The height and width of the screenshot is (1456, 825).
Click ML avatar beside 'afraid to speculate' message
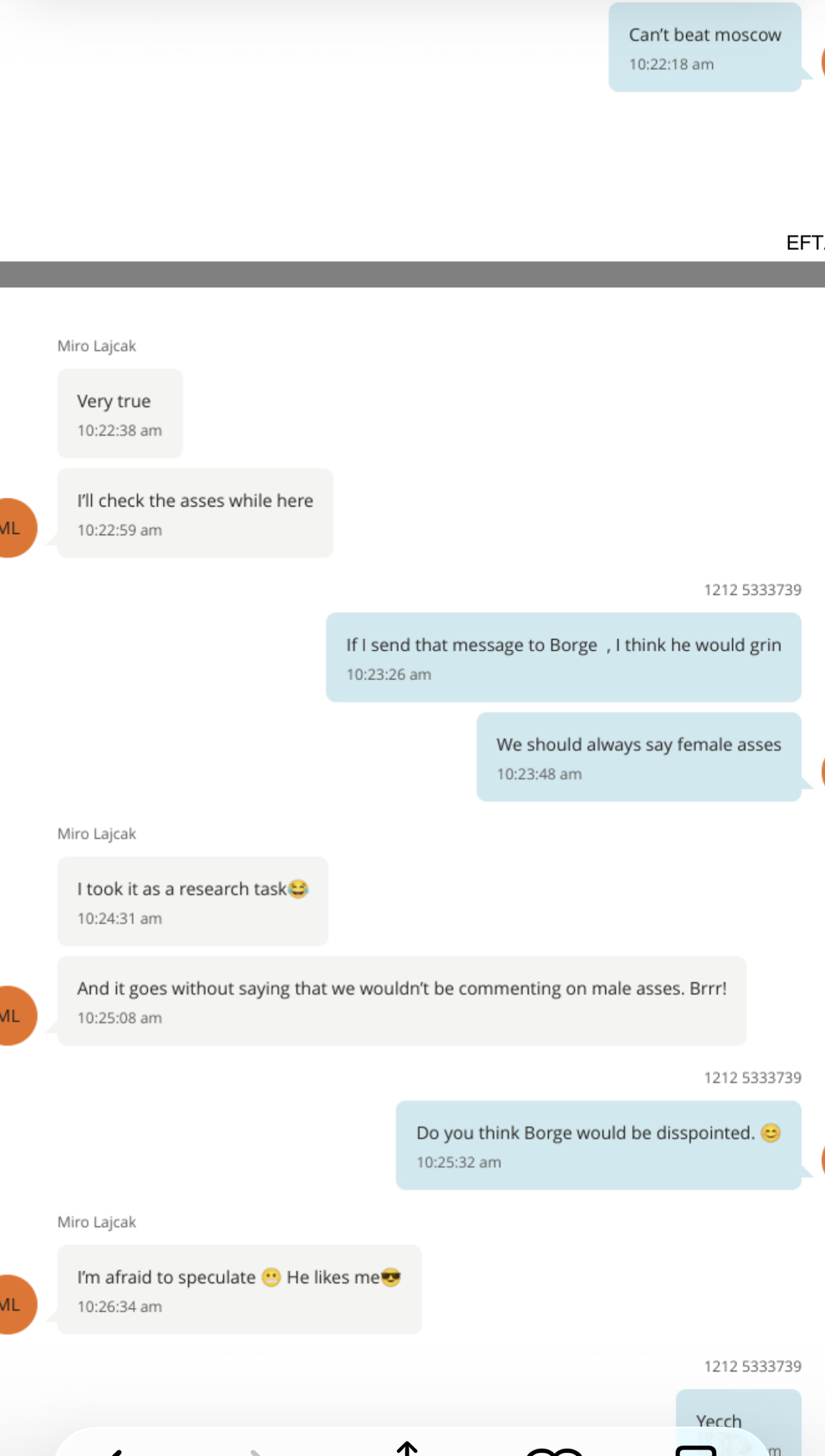(x=13, y=1305)
